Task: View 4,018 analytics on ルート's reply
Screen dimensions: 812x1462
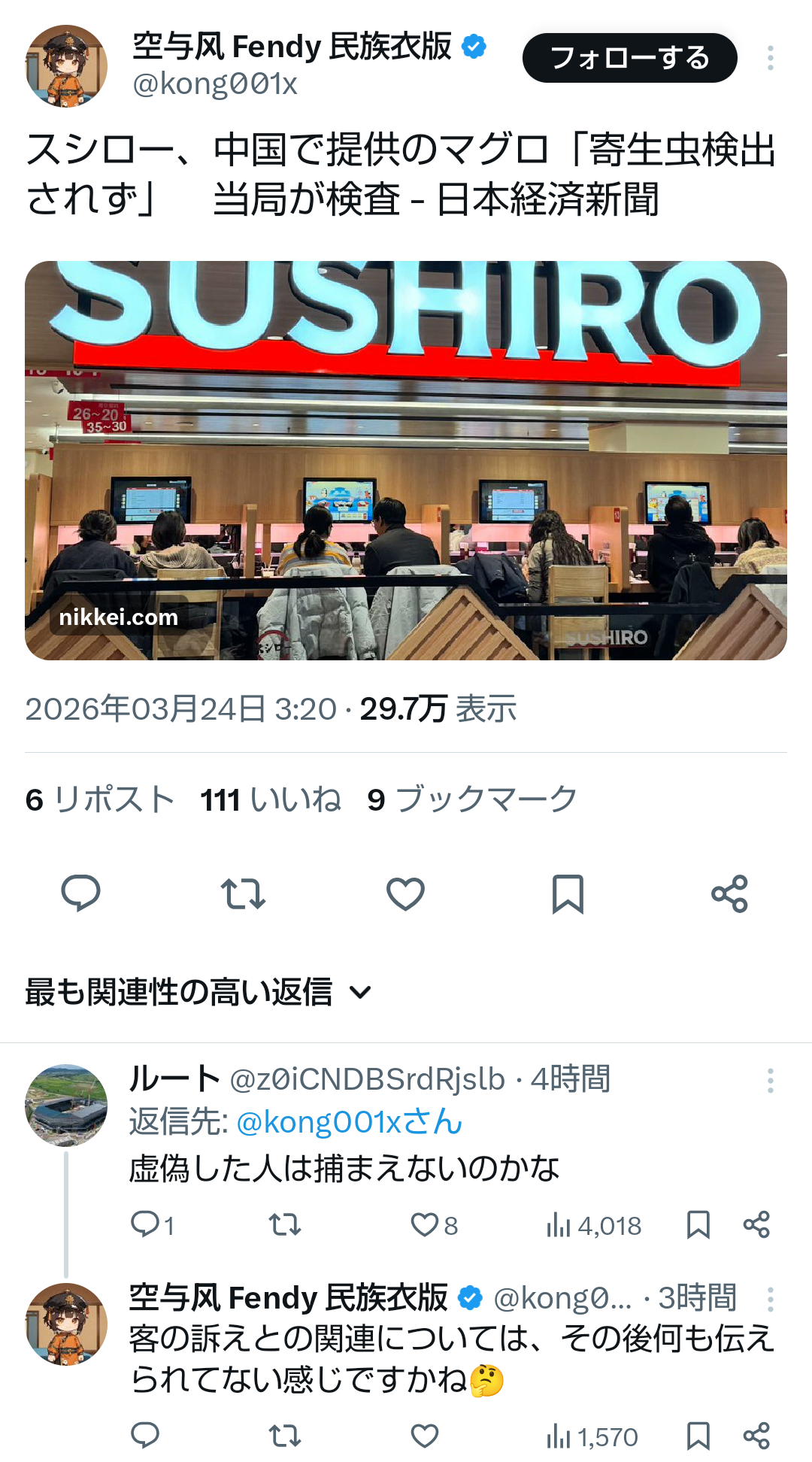Action: click(594, 1226)
